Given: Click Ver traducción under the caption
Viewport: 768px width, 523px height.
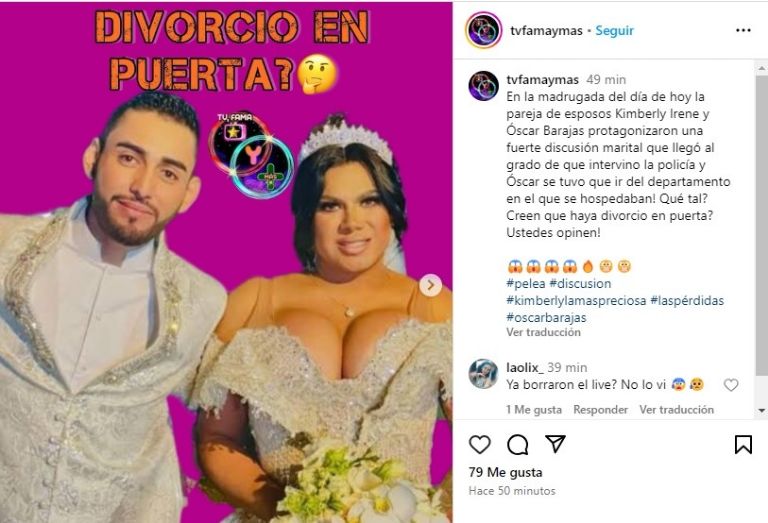Looking at the screenshot, I should [543, 332].
